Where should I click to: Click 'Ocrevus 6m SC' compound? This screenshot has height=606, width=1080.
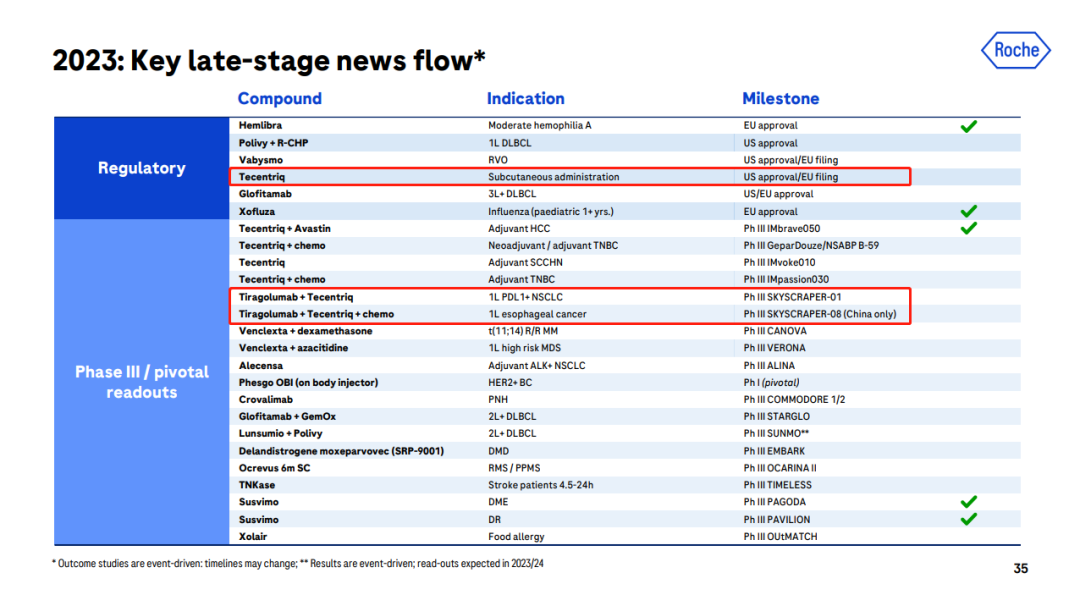point(274,468)
